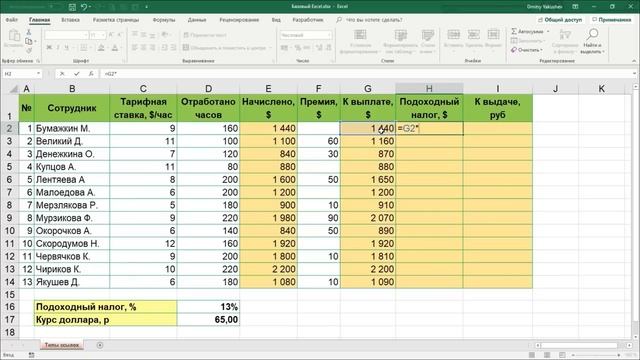Click the Font Color letter A icon
640x360 pixels.
pos(115,48)
